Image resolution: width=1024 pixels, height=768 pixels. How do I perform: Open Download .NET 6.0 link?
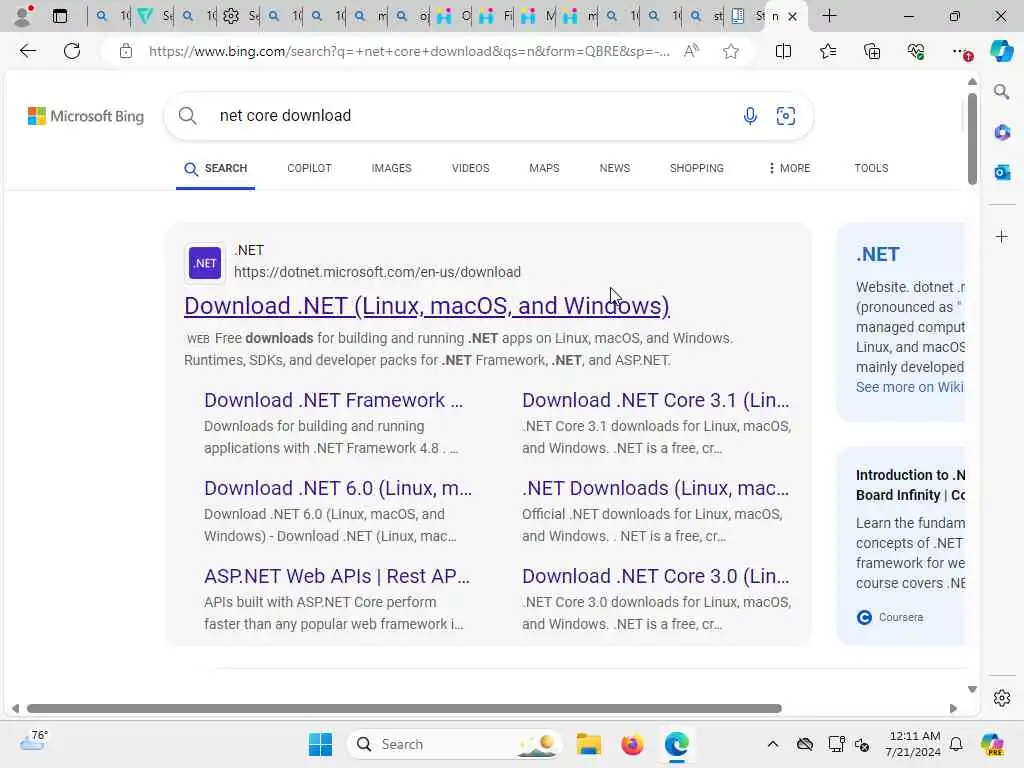pyautogui.click(x=338, y=488)
